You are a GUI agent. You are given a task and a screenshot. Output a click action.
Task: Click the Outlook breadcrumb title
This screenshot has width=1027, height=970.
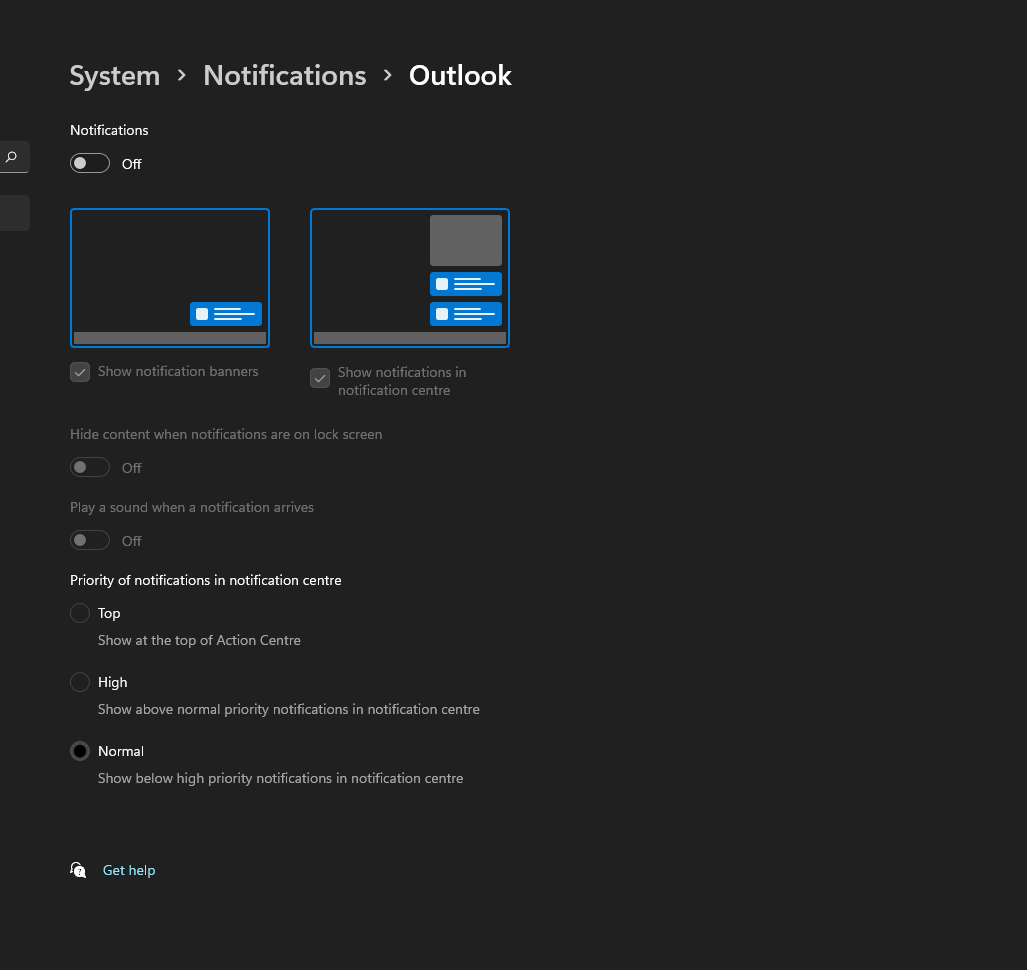click(x=460, y=76)
